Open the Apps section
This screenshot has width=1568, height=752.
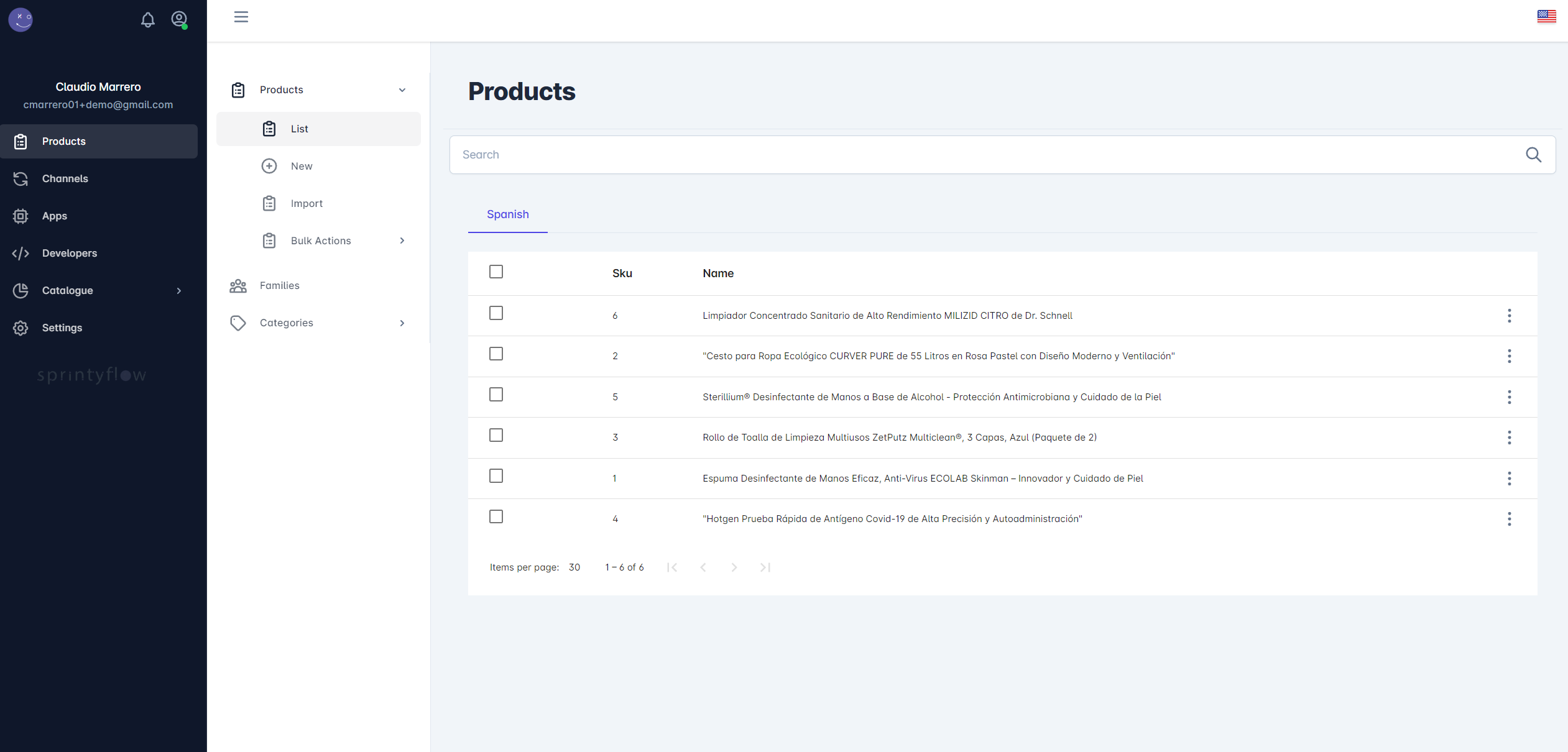pyautogui.click(x=55, y=216)
